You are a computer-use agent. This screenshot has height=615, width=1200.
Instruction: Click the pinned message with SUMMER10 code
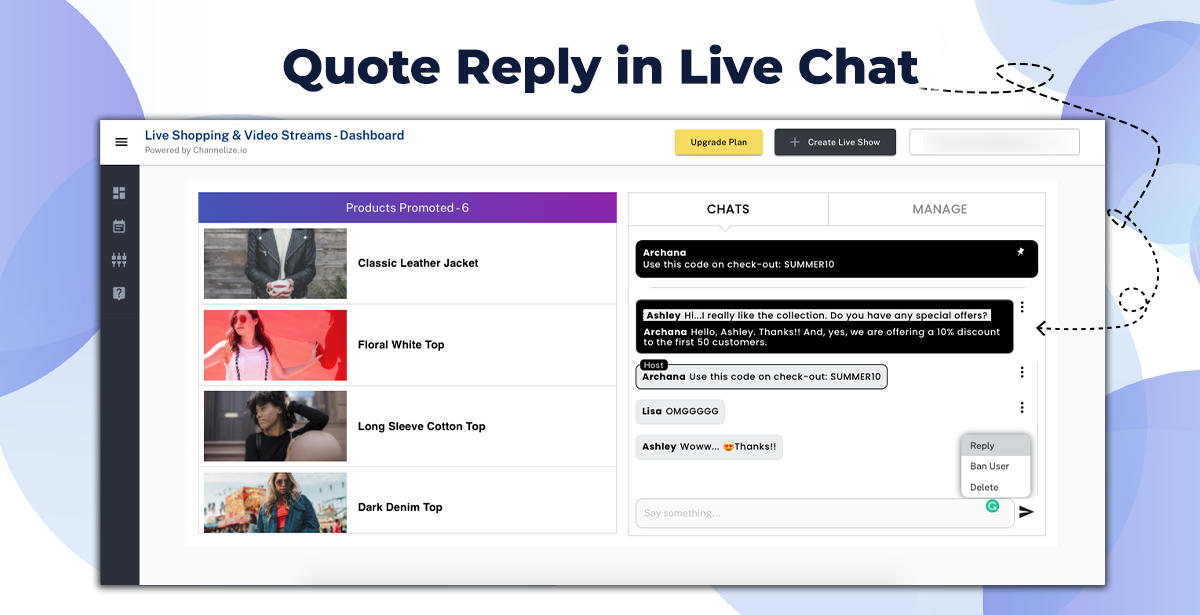coord(836,259)
